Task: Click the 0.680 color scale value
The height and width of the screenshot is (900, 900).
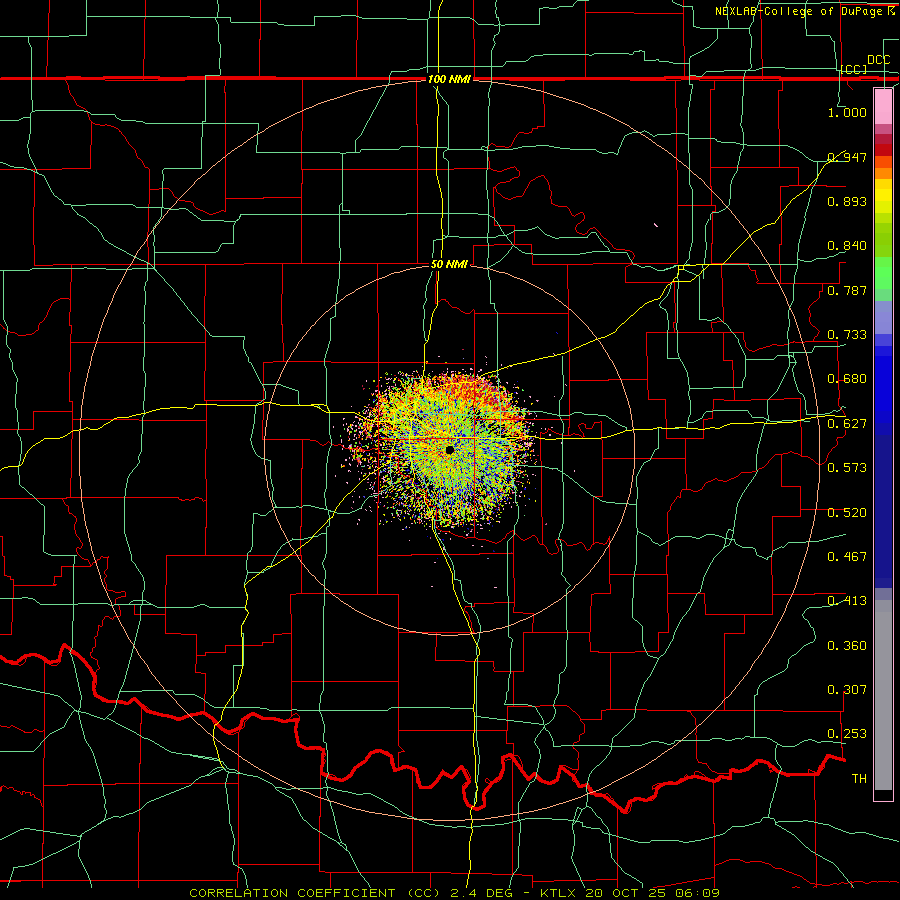Action: 847,379
